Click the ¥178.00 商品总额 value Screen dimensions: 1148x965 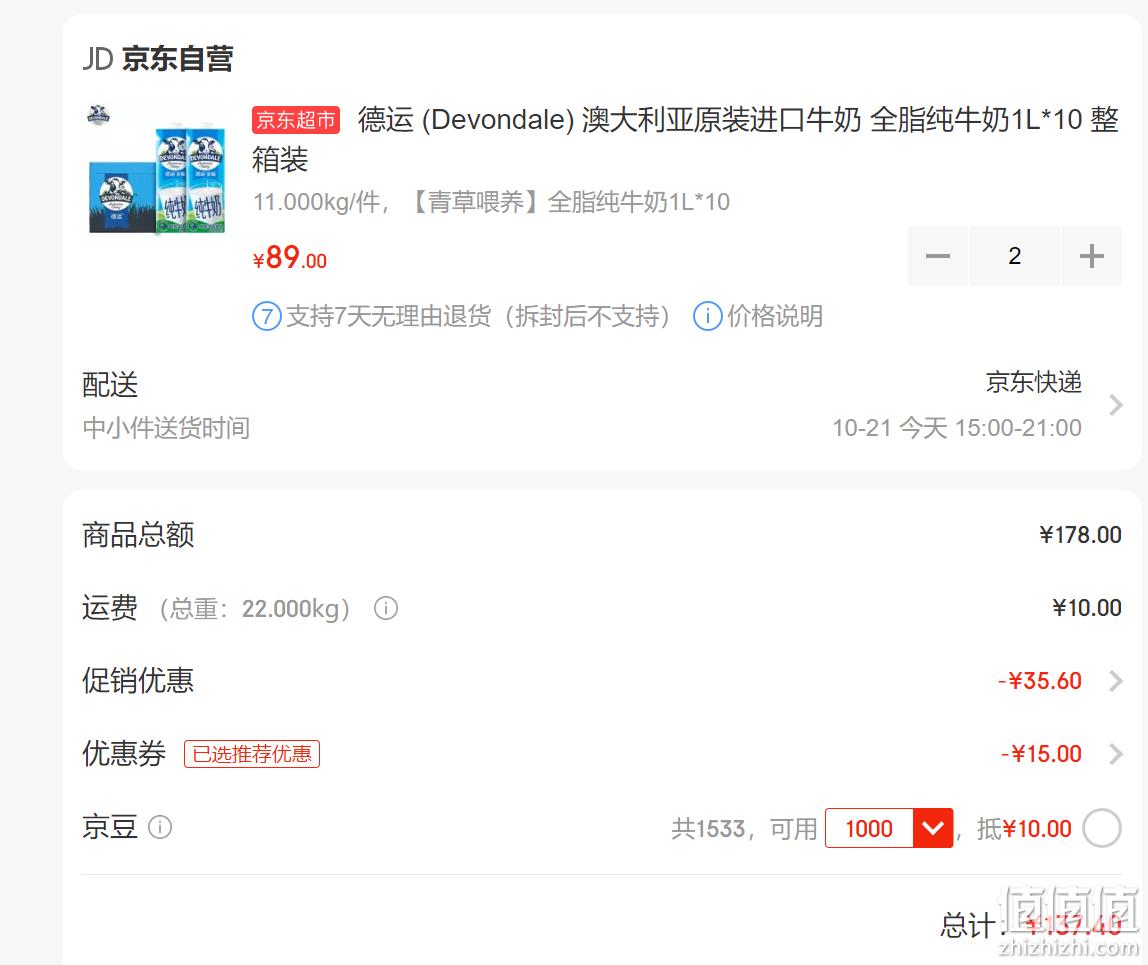[1080, 535]
